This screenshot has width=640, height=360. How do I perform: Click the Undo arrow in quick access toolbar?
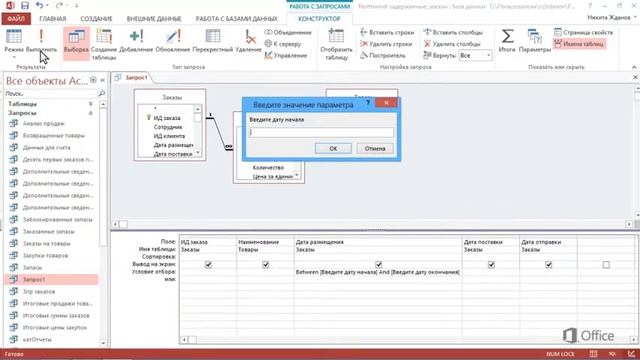click(39, 5)
